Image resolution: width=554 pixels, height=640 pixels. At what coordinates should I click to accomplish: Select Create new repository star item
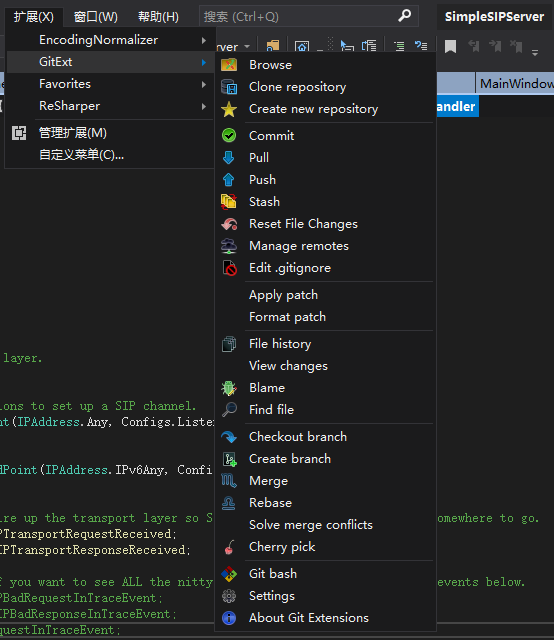(x=325, y=109)
